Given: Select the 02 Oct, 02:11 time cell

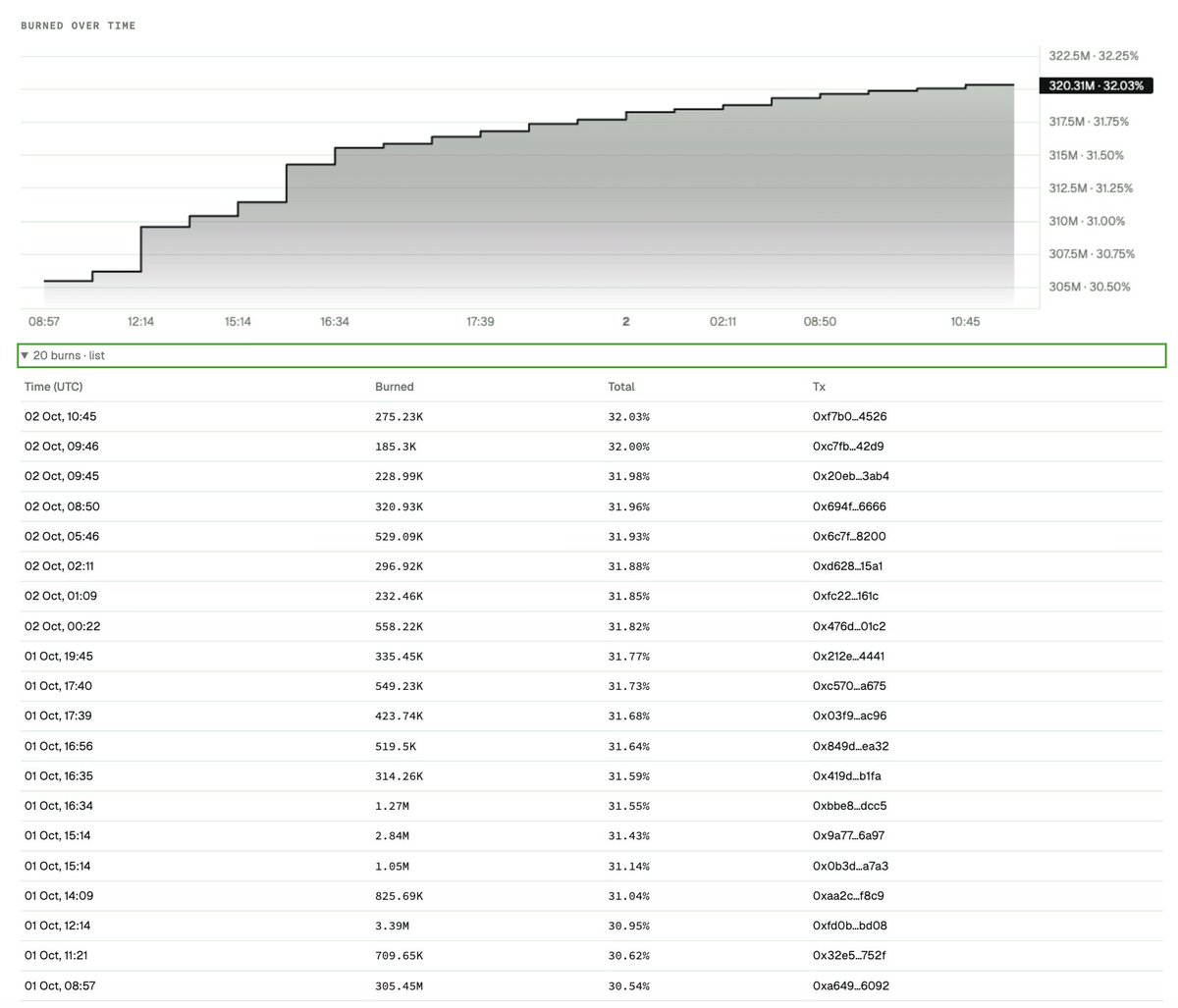Looking at the screenshot, I should 60,566.
